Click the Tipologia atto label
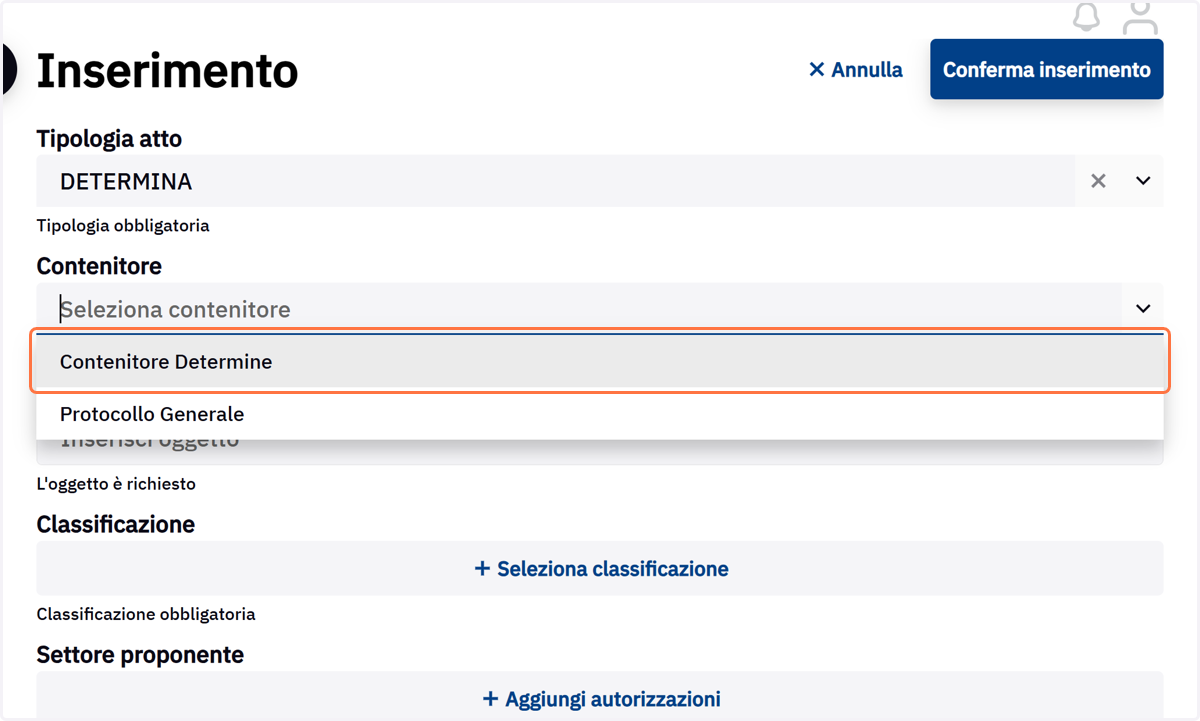This screenshot has width=1200, height=721. pyautogui.click(x=109, y=139)
